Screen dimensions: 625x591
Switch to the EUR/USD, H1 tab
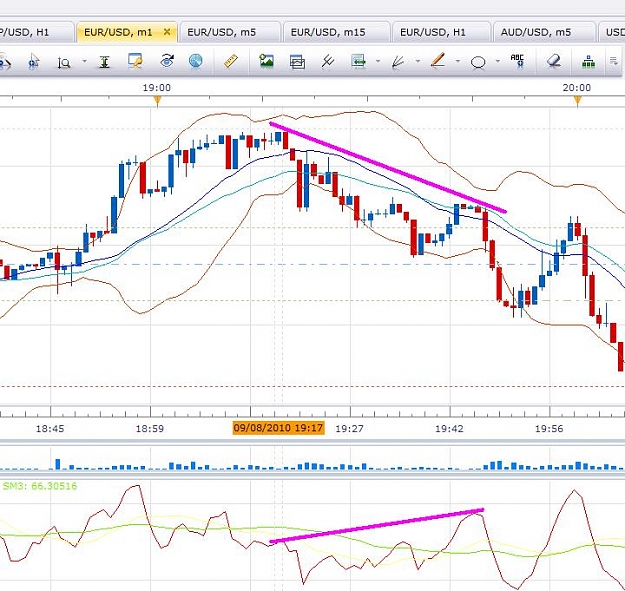coord(441,32)
